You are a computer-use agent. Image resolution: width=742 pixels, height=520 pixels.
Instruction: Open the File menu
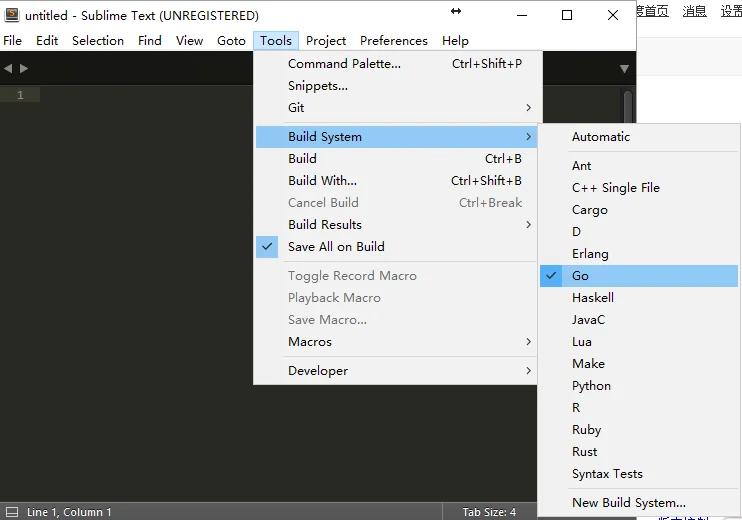13,41
